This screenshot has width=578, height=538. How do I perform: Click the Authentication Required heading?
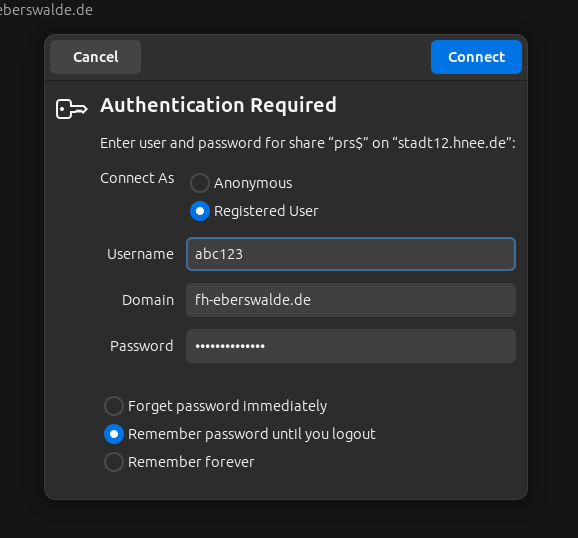(x=218, y=105)
